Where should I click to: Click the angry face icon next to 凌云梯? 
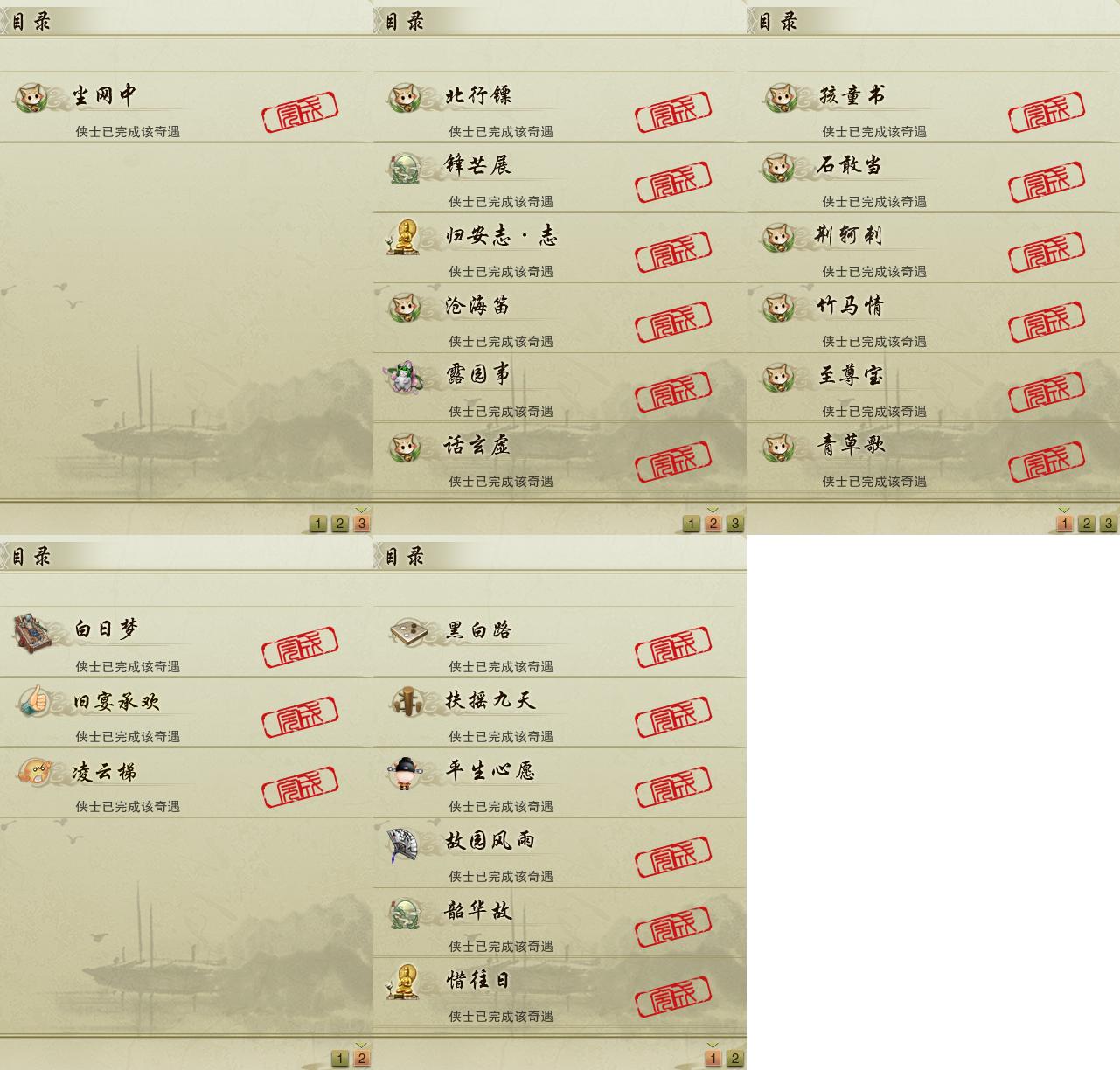(34, 771)
